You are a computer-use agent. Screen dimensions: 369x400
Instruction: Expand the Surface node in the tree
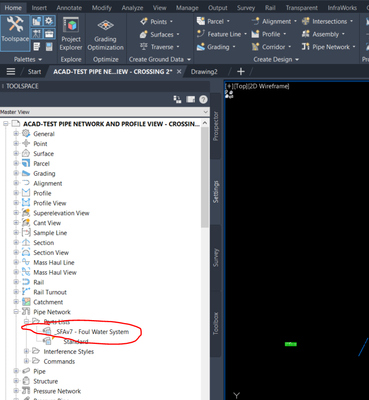(x=16, y=154)
